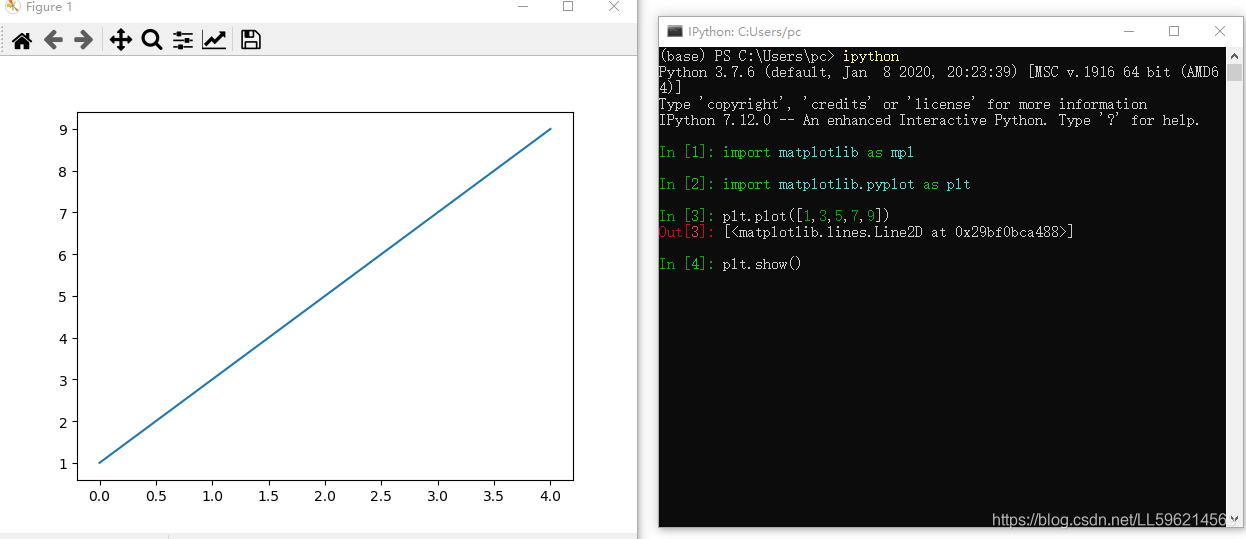This screenshot has width=1246, height=539.
Task: Click the Figure 1 window app icon
Action: tap(12, 7)
